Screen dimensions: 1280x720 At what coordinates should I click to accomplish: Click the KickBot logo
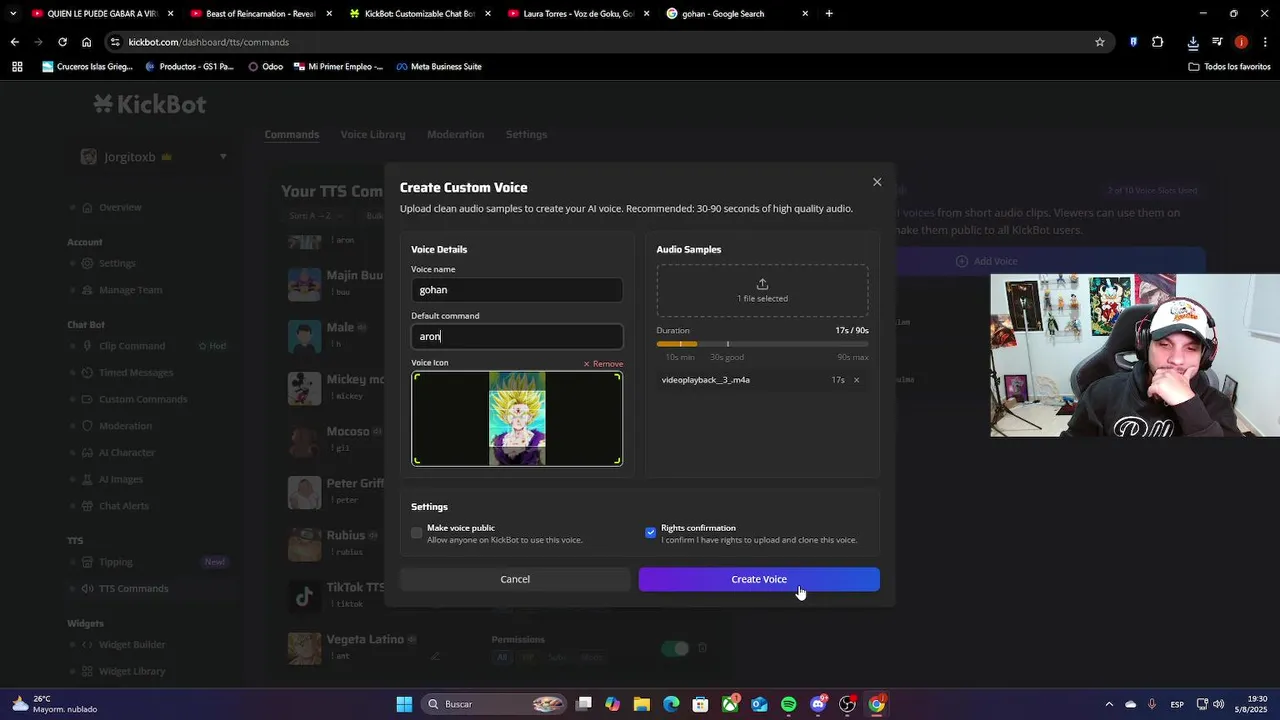pos(150,104)
